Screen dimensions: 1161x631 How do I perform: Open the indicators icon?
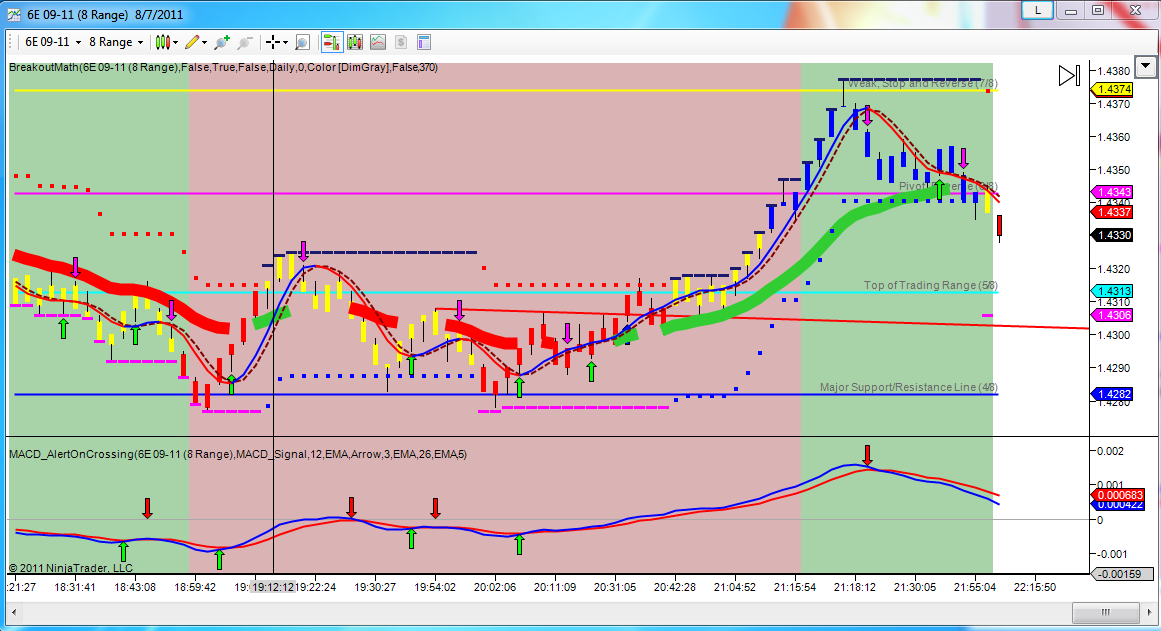378,42
